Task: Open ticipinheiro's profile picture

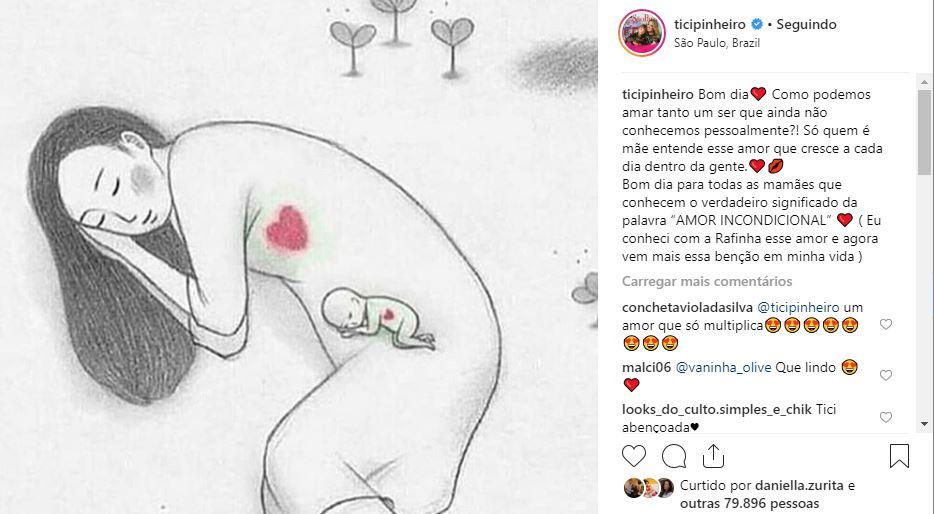Action: coord(642,33)
